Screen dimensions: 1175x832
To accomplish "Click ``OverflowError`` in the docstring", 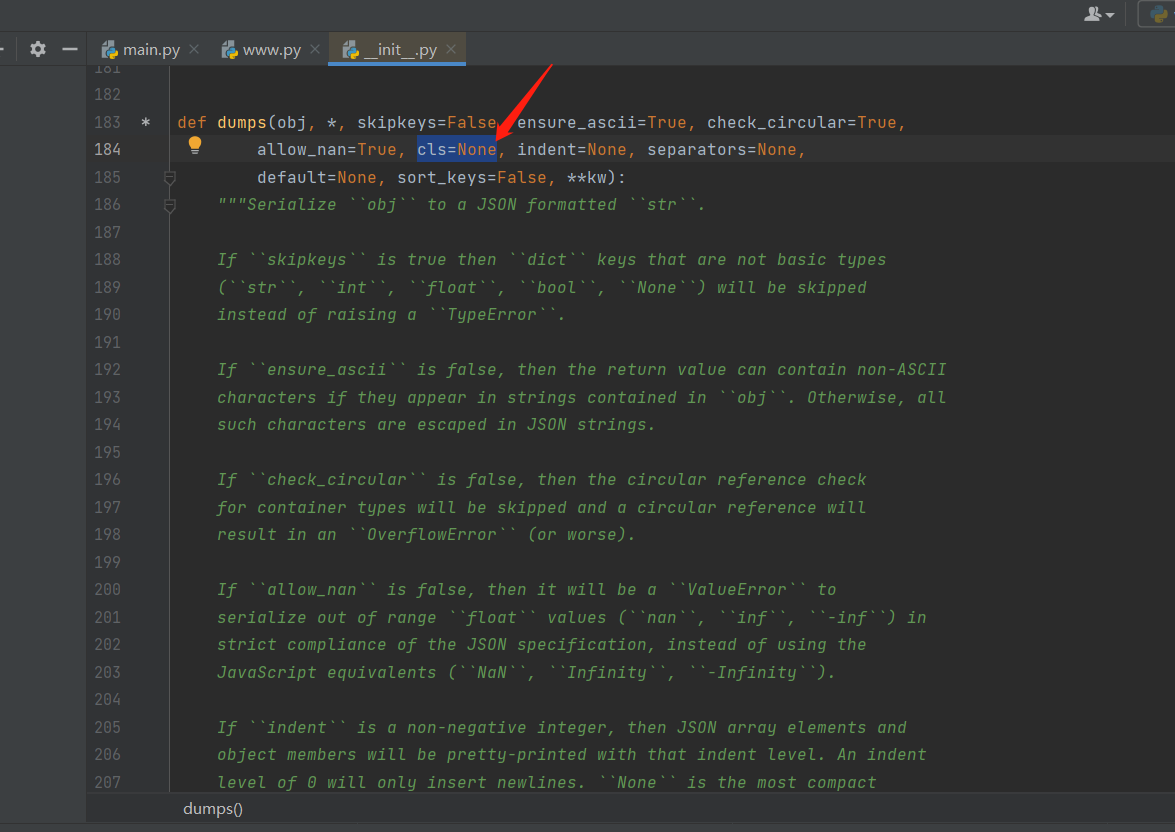I will click(432, 534).
